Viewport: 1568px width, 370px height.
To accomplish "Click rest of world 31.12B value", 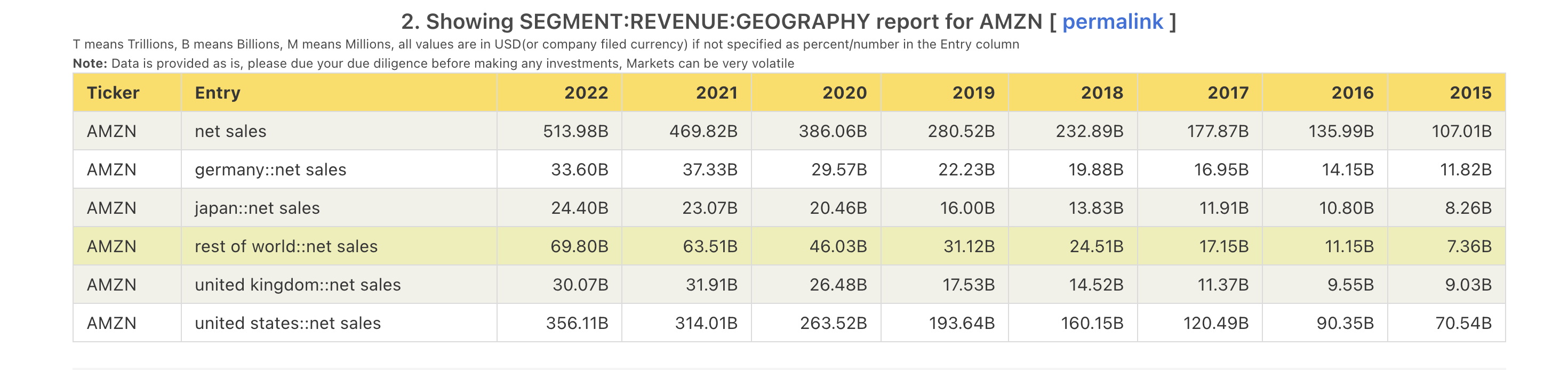I will pyautogui.click(x=969, y=246).
